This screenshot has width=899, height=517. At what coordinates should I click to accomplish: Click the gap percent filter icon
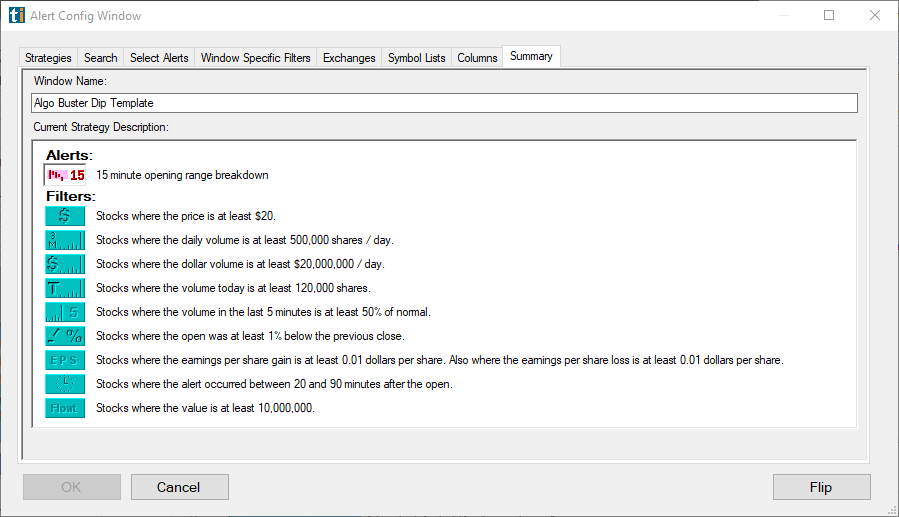(x=65, y=336)
